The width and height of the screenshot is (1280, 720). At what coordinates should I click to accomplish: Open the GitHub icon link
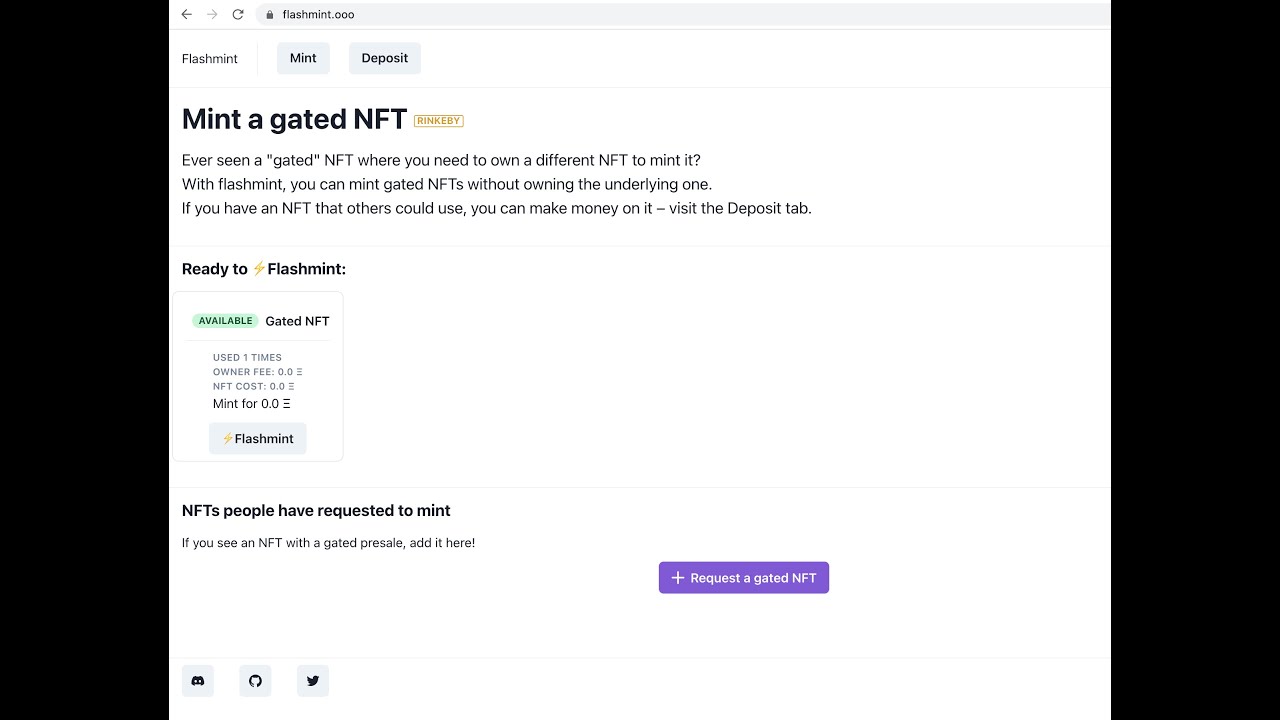pyautogui.click(x=255, y=681)
